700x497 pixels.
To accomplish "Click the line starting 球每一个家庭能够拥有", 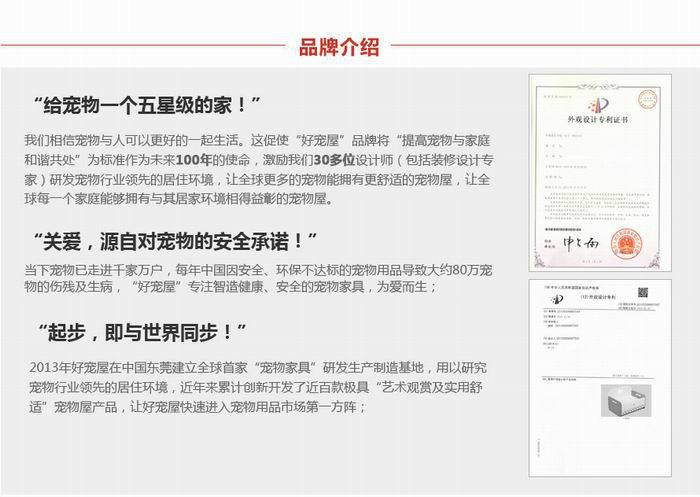I will (179, 198).
